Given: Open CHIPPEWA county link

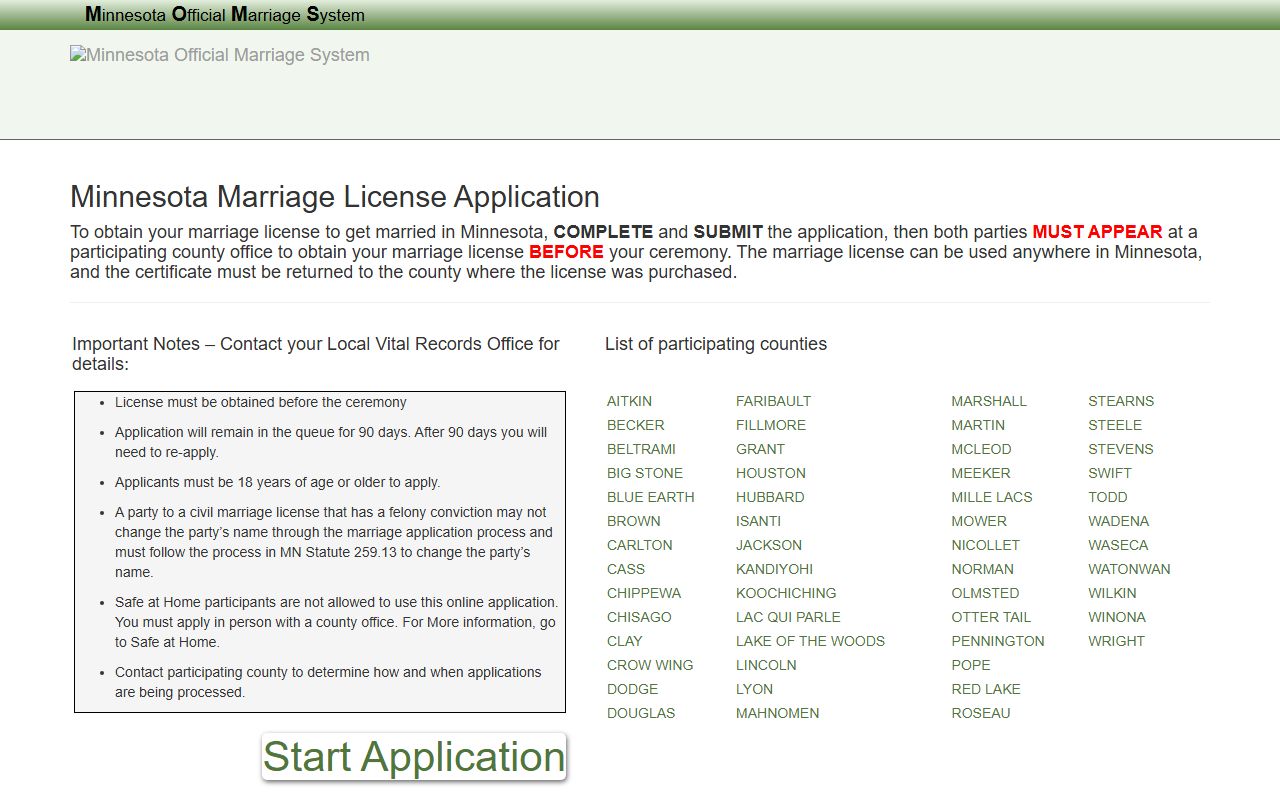Looking at the screenshot, I should pos(644,593).
